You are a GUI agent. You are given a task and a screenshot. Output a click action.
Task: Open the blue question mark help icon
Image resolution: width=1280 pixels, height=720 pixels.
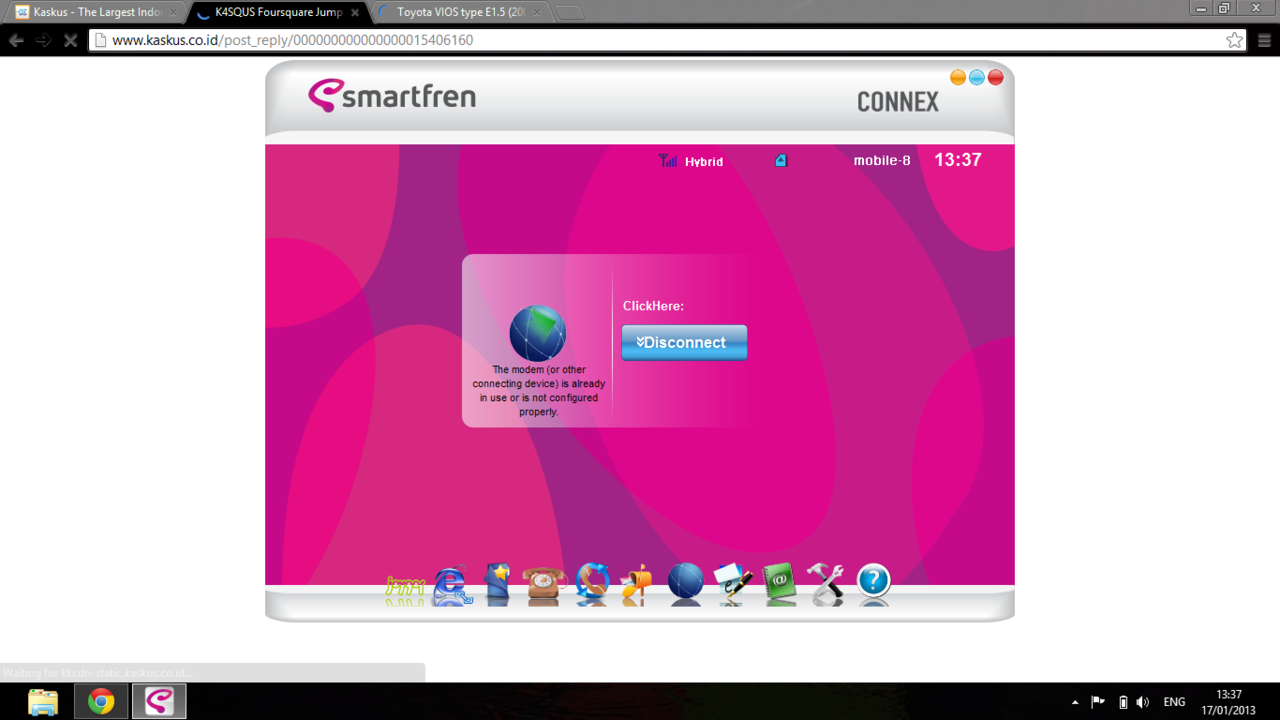(874, 580)
